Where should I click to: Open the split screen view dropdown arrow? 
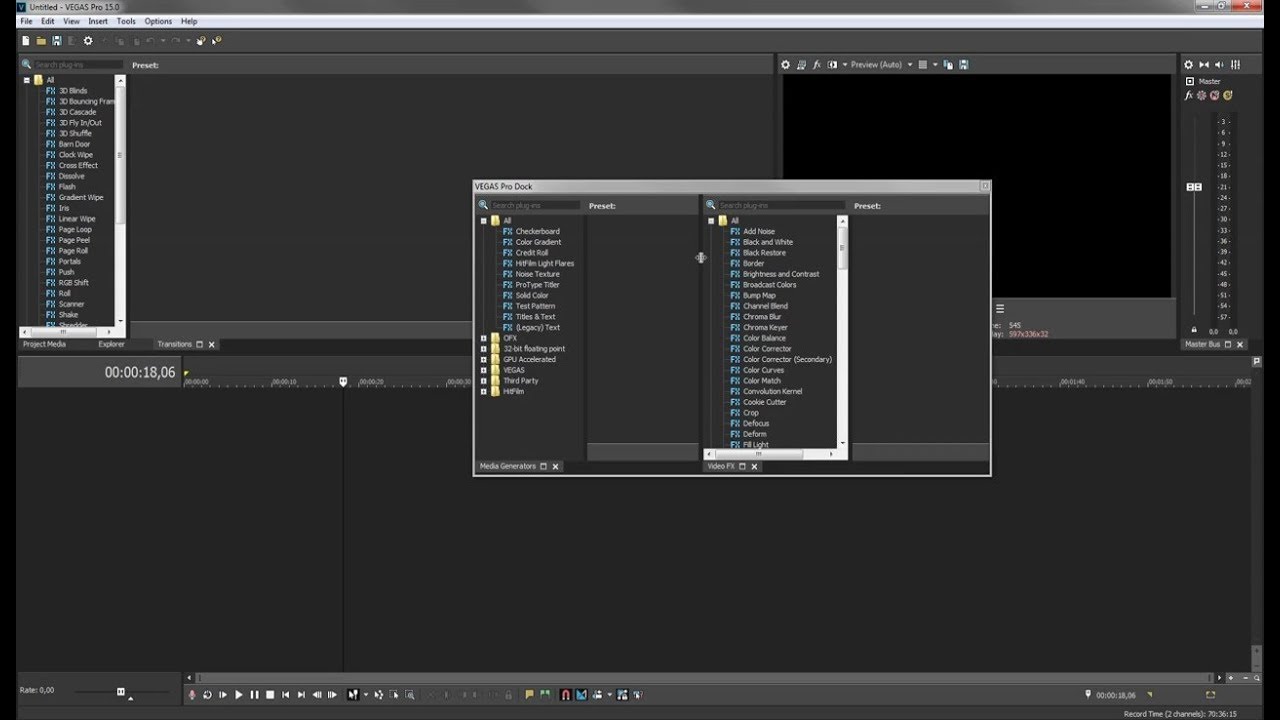pos(845,64)
